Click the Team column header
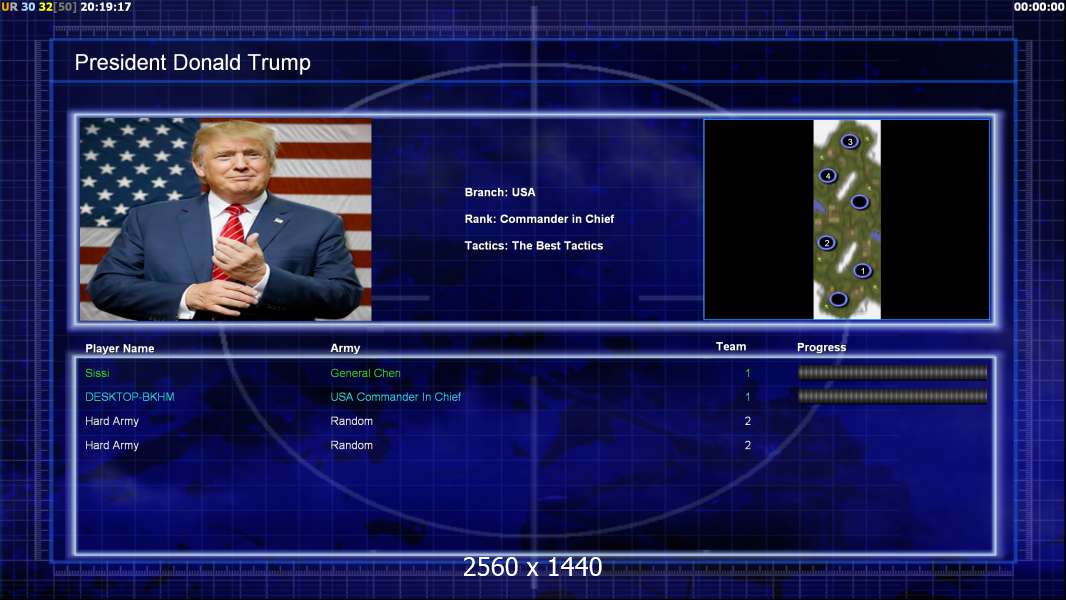 pyautogui.click(x=731, y=347)
